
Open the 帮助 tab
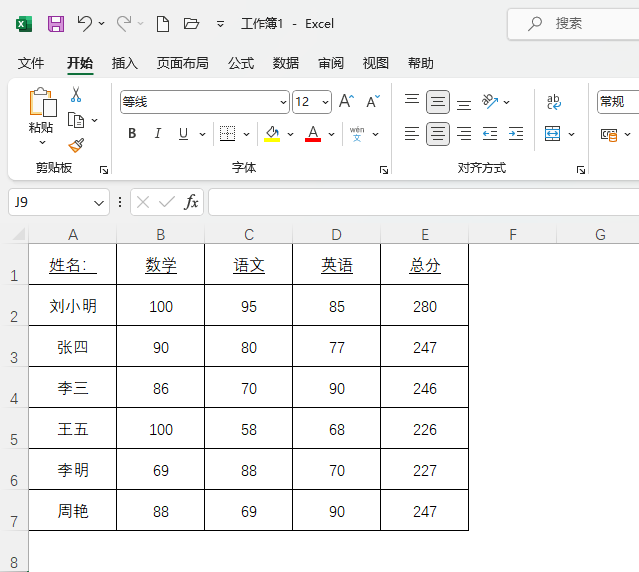point(421,63)
